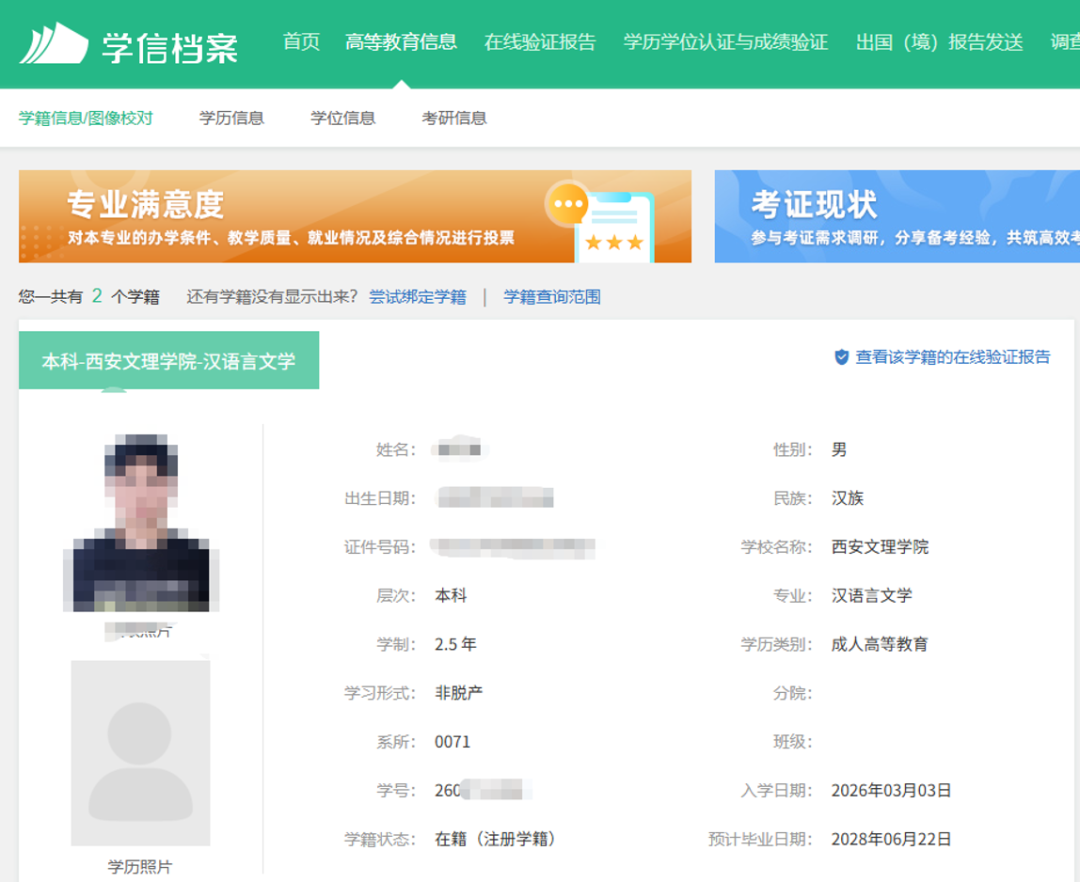The height and width of the screenshot is (882, 1080).
Task: Select 高等教育信息 in the top navigation
Action: point(401,42)
